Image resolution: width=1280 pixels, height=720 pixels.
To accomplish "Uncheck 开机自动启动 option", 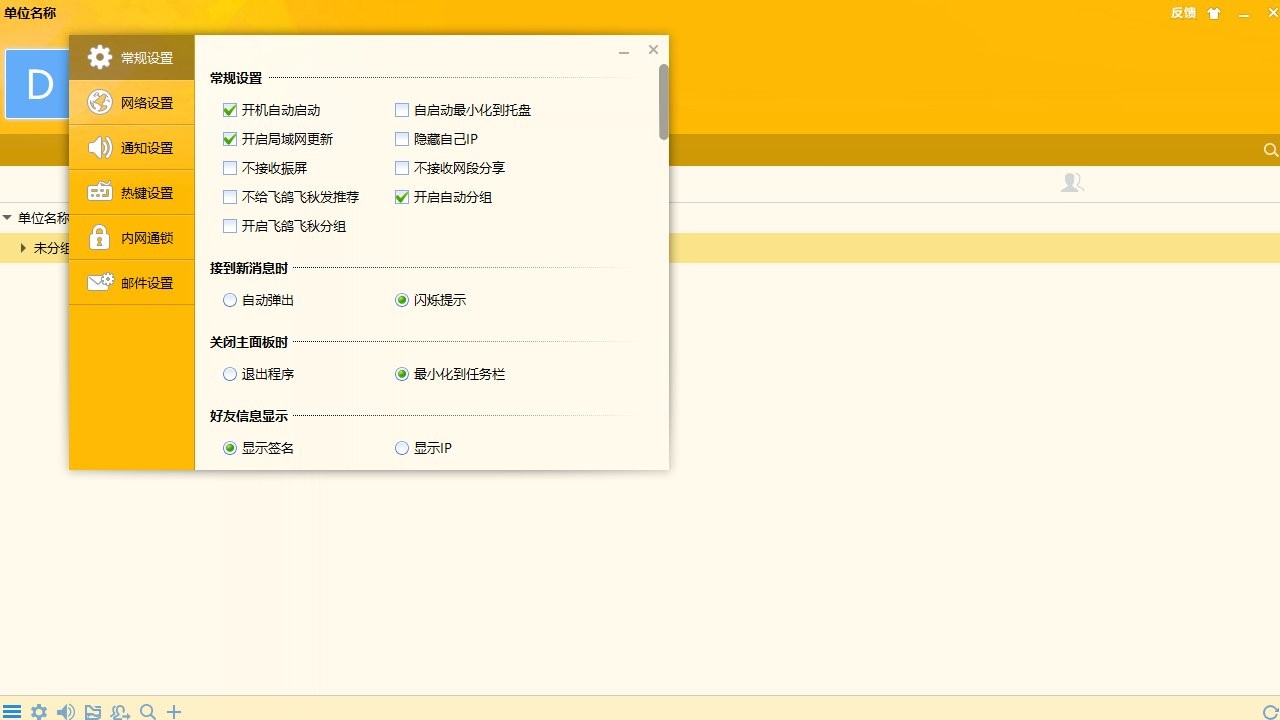I will coord(229,110).
